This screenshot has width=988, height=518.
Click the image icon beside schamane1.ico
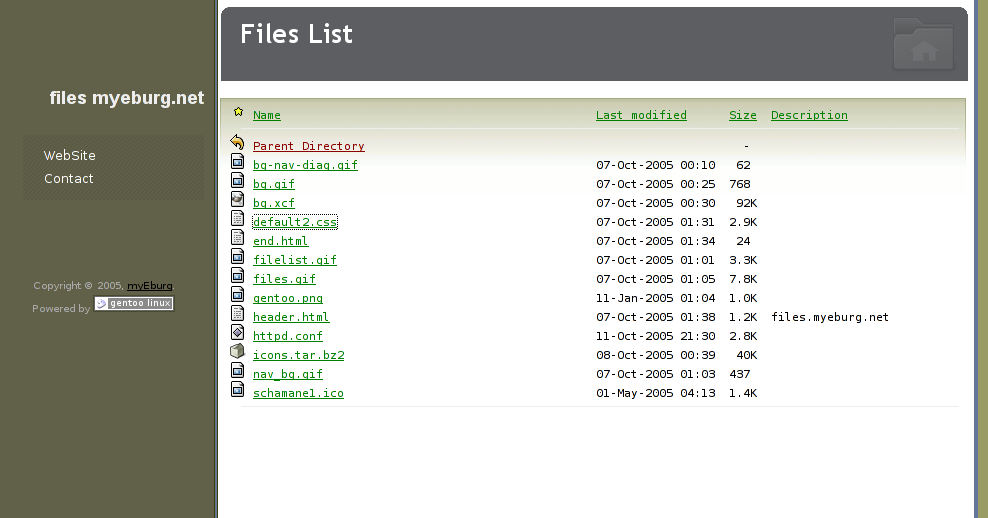pyautogui.click(x=238, y=389)
